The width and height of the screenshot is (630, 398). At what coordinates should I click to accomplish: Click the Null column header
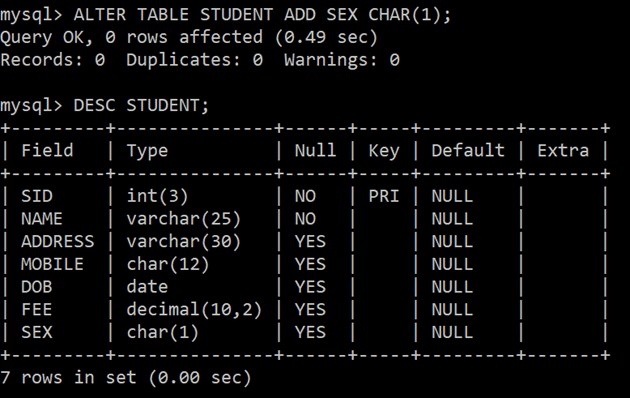(x=315, y=151)
